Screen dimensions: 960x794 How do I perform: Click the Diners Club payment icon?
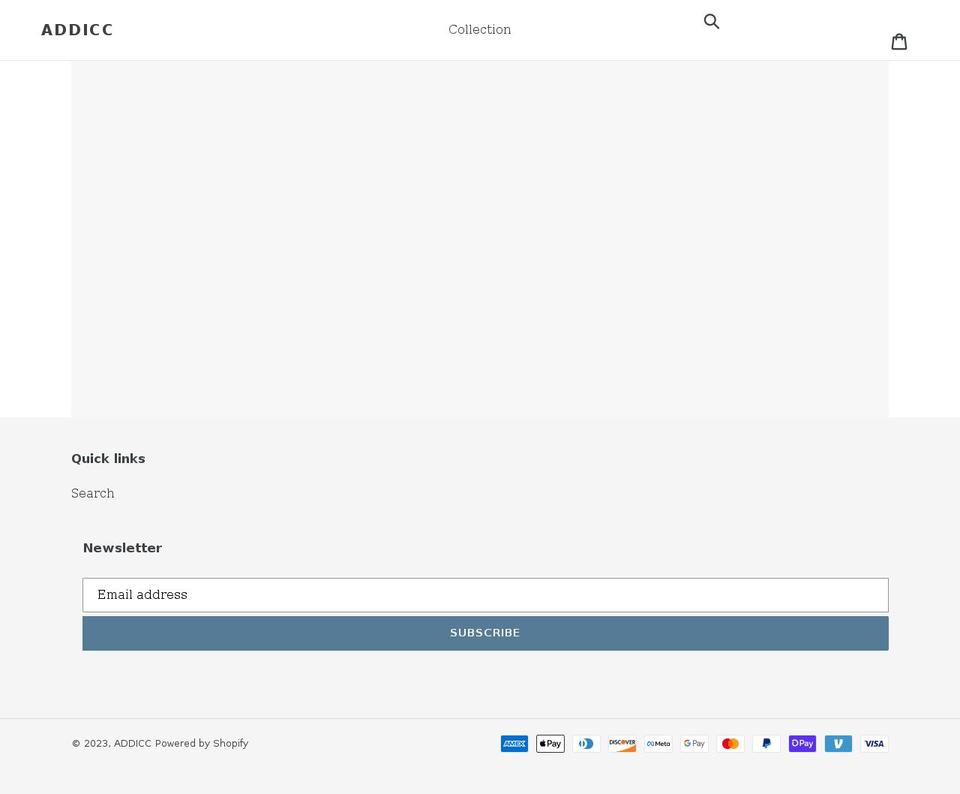tap(587, 743)
